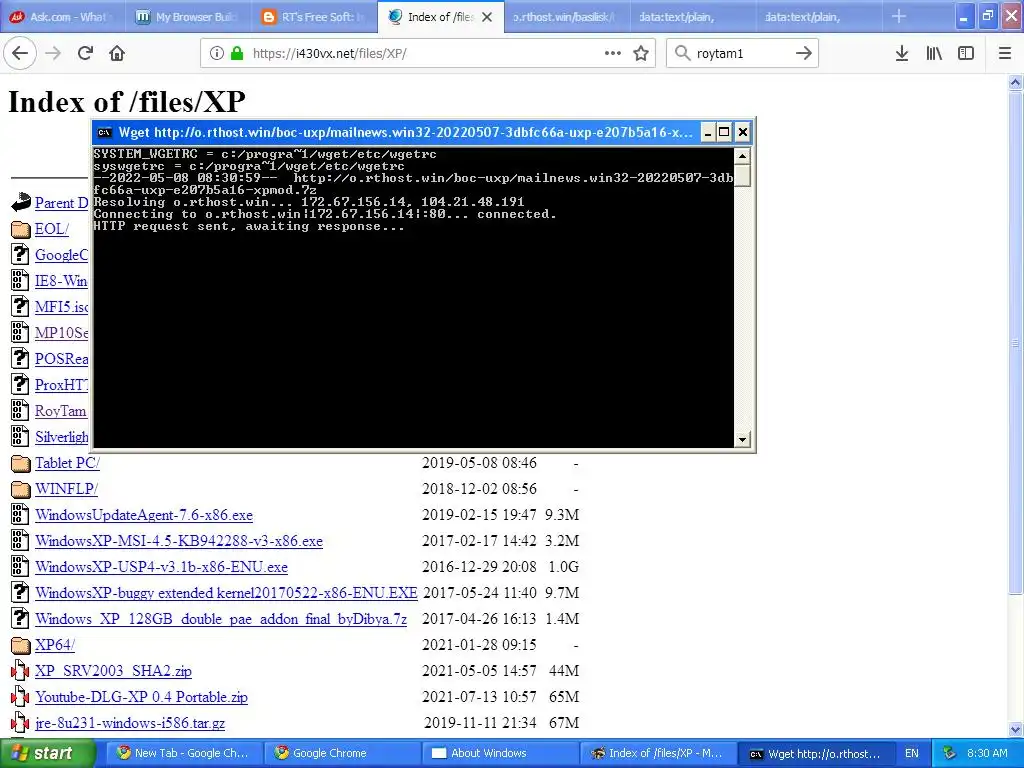
Task: Bookmark this page with the star icon
Action: pos(641,53)
